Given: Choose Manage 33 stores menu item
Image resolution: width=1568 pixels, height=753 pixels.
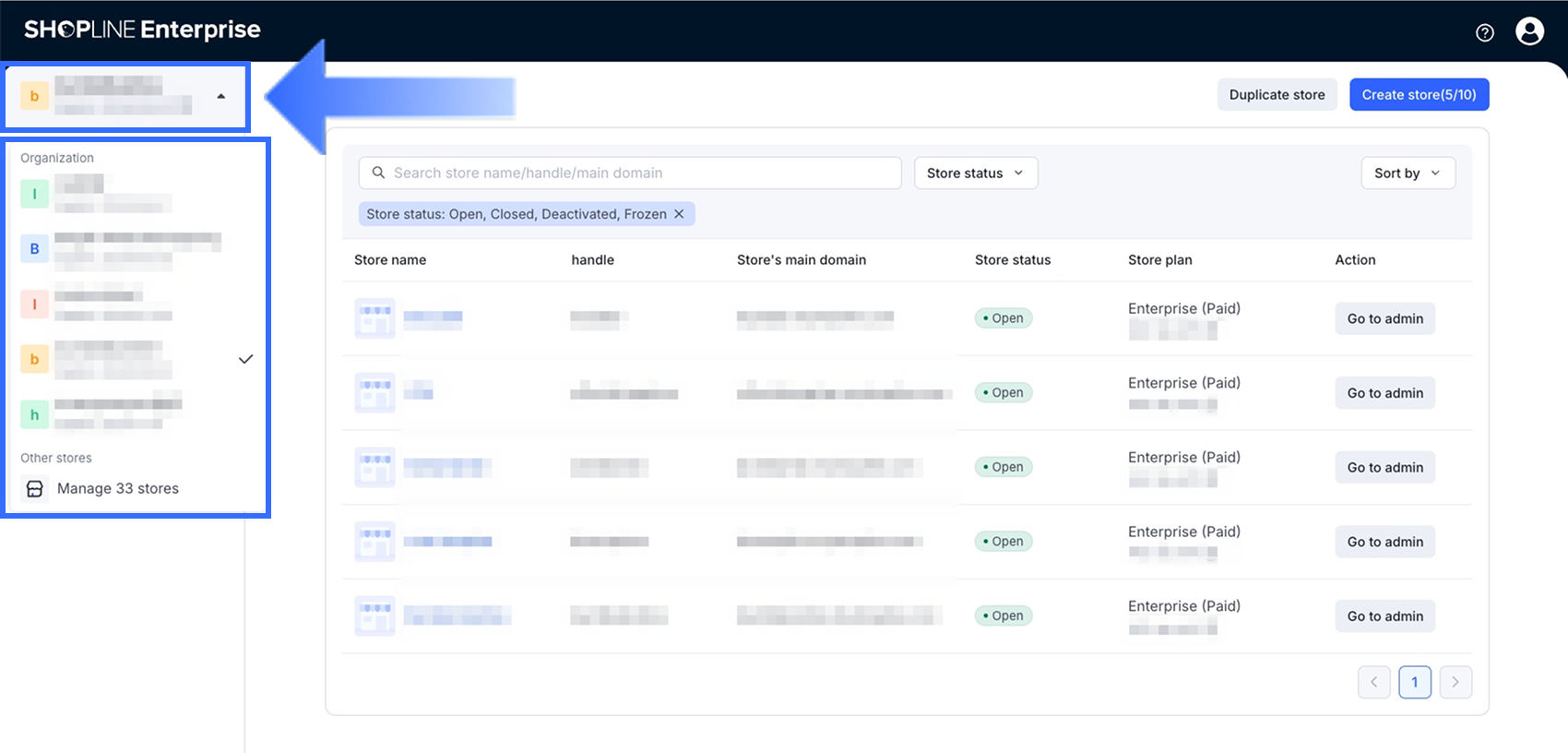Looking at the screenshot, I should point(118,489).
